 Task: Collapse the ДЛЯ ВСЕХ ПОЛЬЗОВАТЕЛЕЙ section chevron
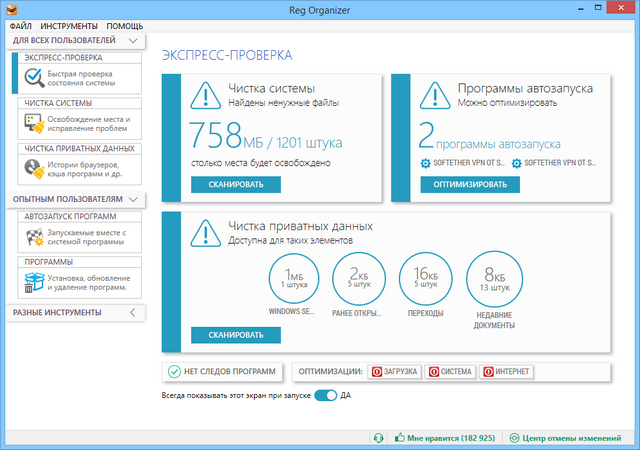133,40
